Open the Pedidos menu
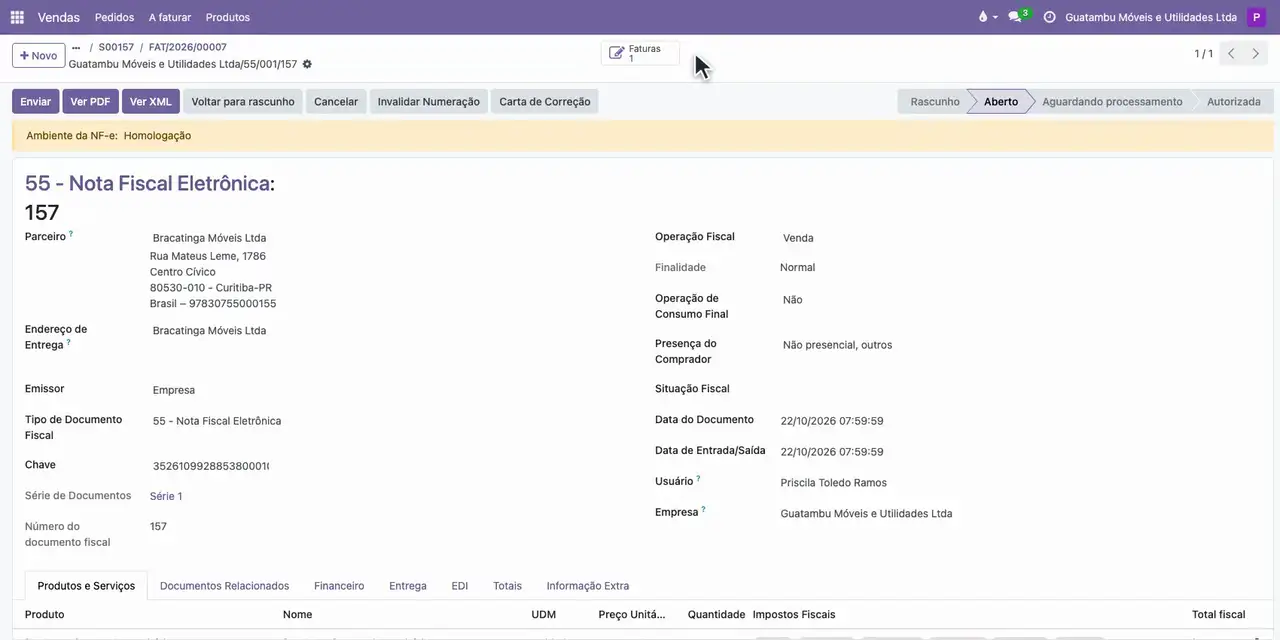This screenshot has width=1280, height=640. tap(115, 17)
